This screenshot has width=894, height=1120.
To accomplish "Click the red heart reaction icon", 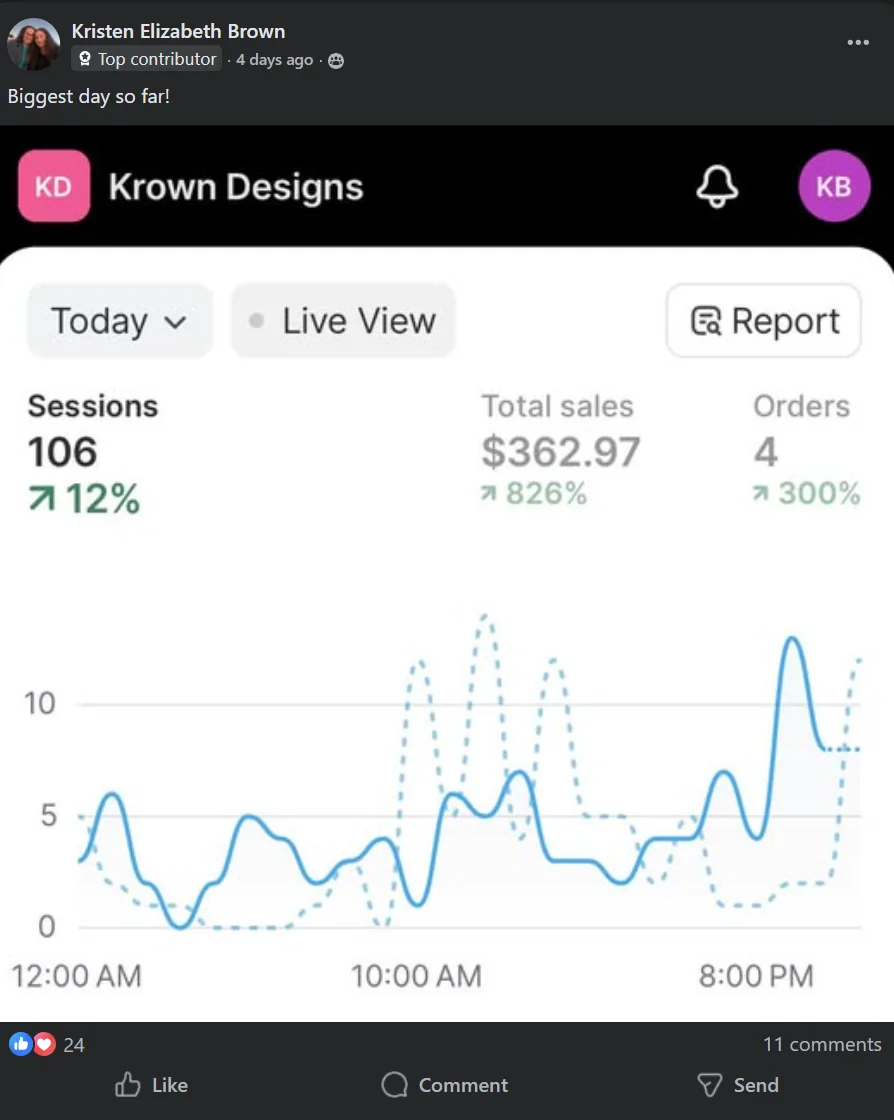I will (44, 1044).
